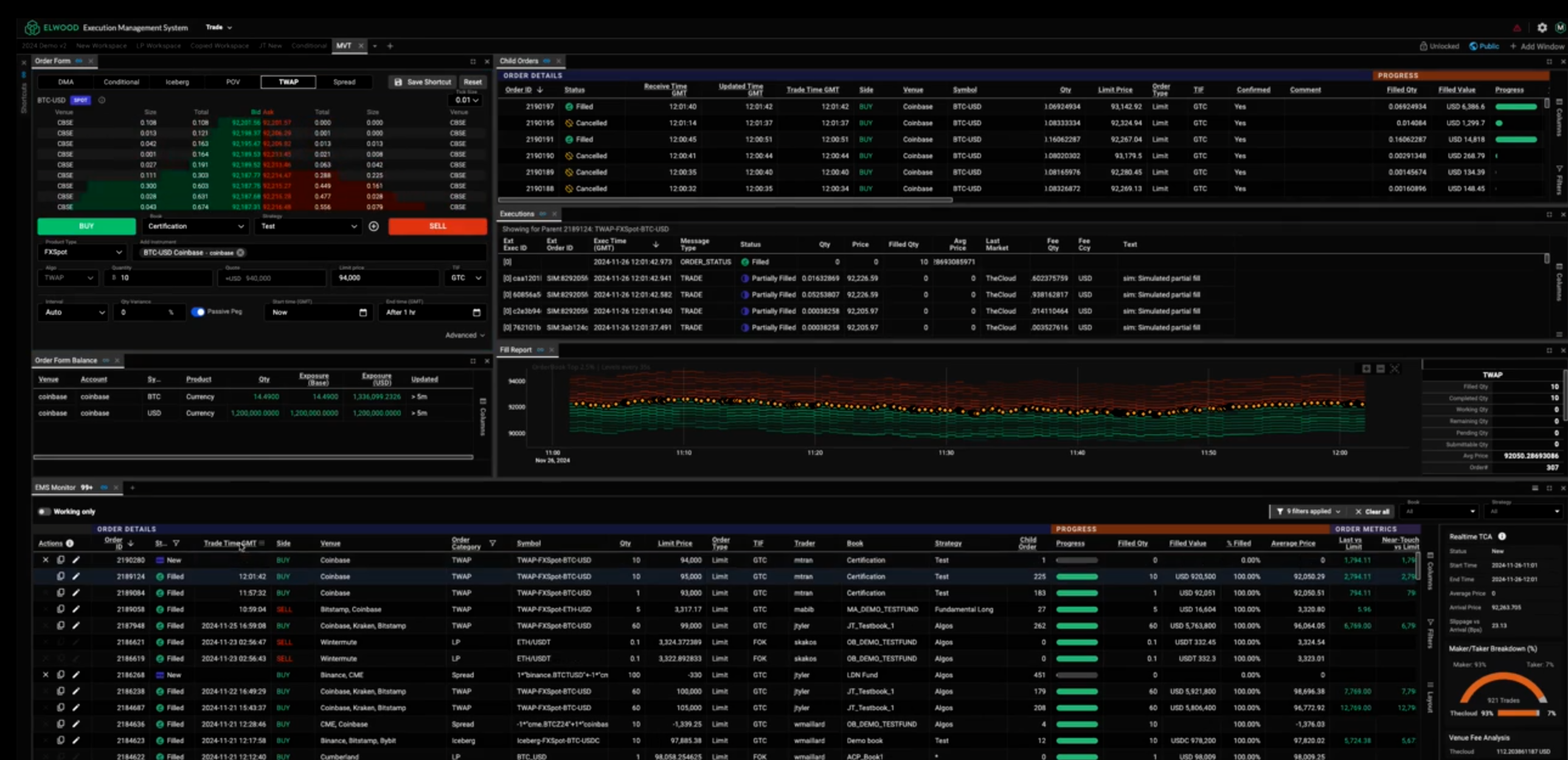Select the Iceberg order type tab
Screen dimensions: 1568x760
[x=177, y=82]
